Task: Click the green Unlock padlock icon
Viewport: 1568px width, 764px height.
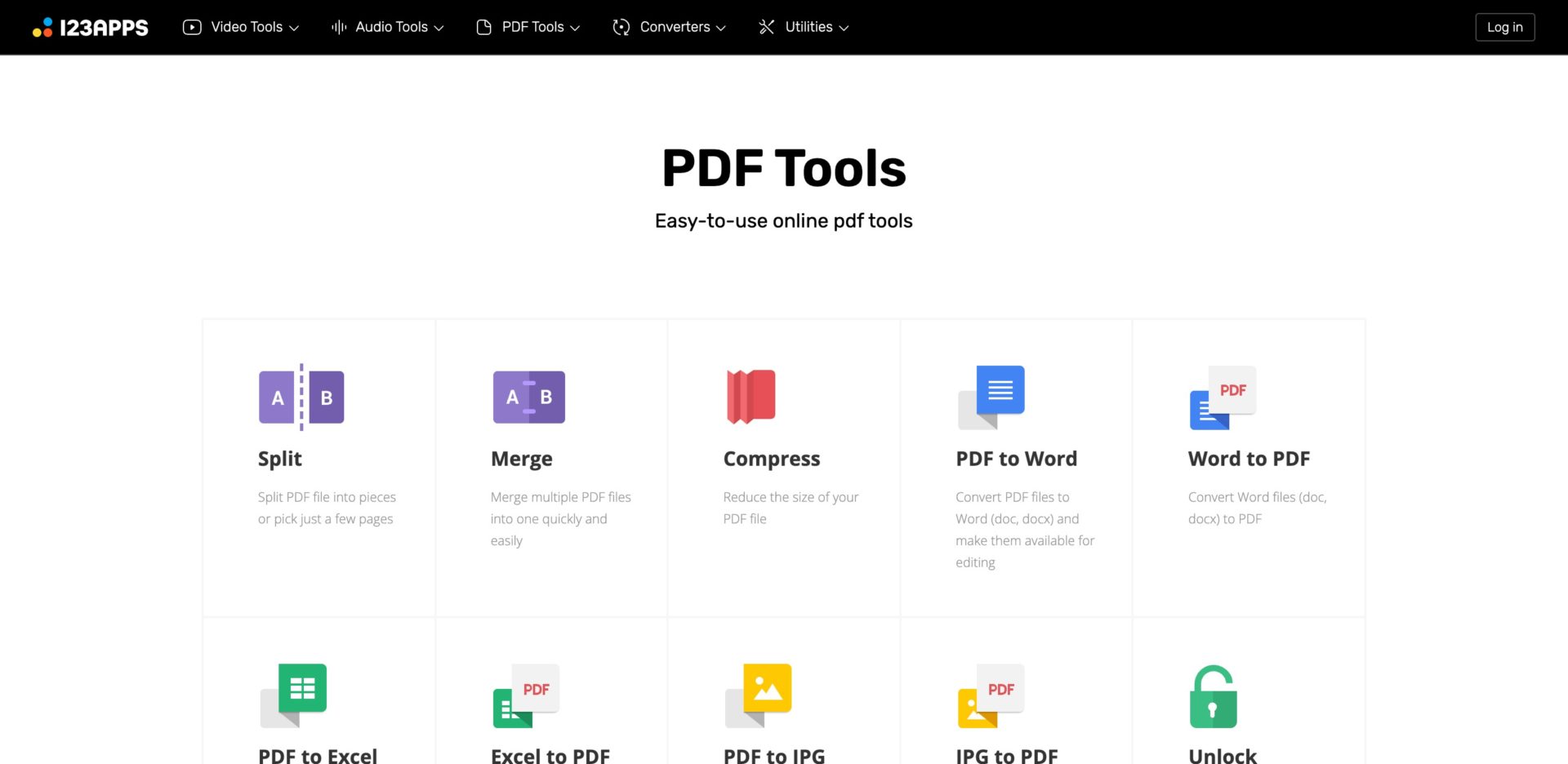Action: (x=1213, y=696)
